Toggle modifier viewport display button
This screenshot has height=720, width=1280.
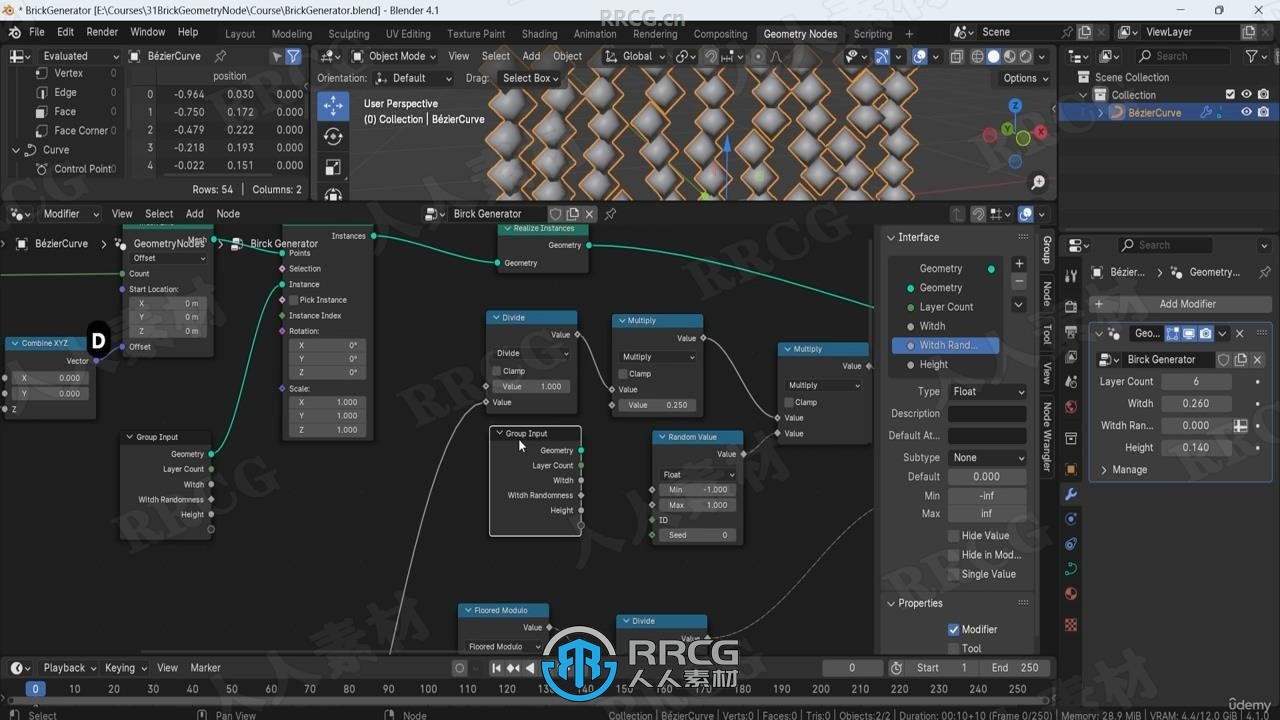(x=1189, y=334)
